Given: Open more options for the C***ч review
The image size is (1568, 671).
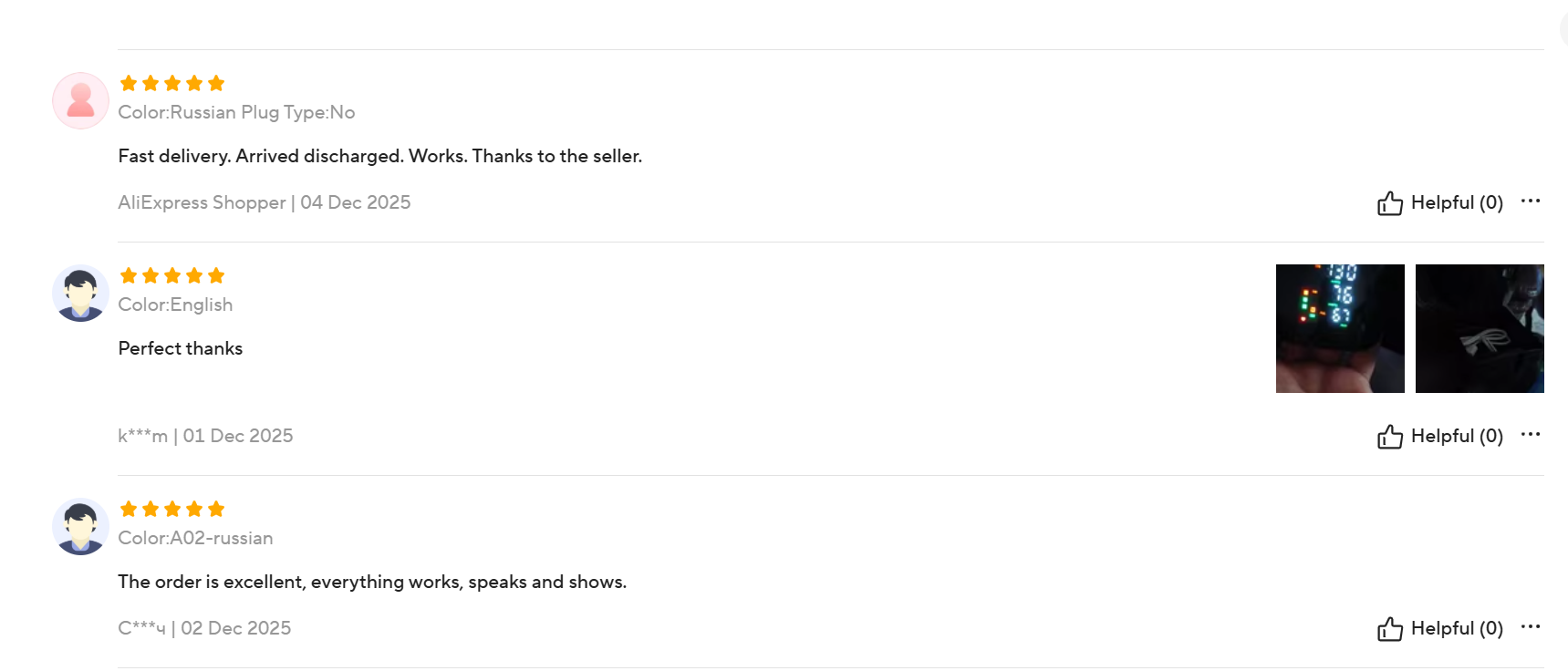Looking at the screenshot, I should 1531,626.
